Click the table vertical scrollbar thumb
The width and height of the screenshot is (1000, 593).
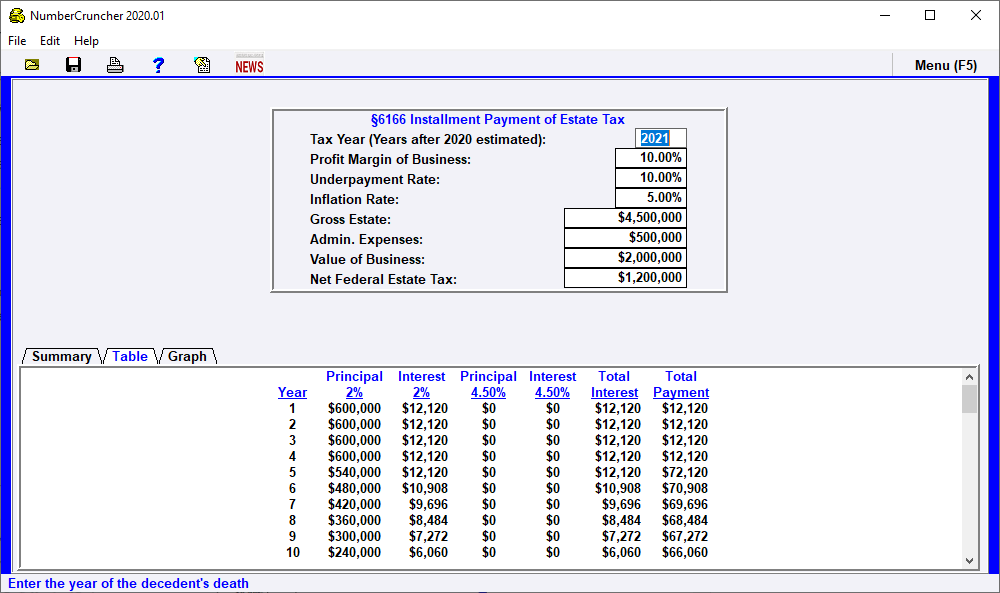[x=969, y=399]
